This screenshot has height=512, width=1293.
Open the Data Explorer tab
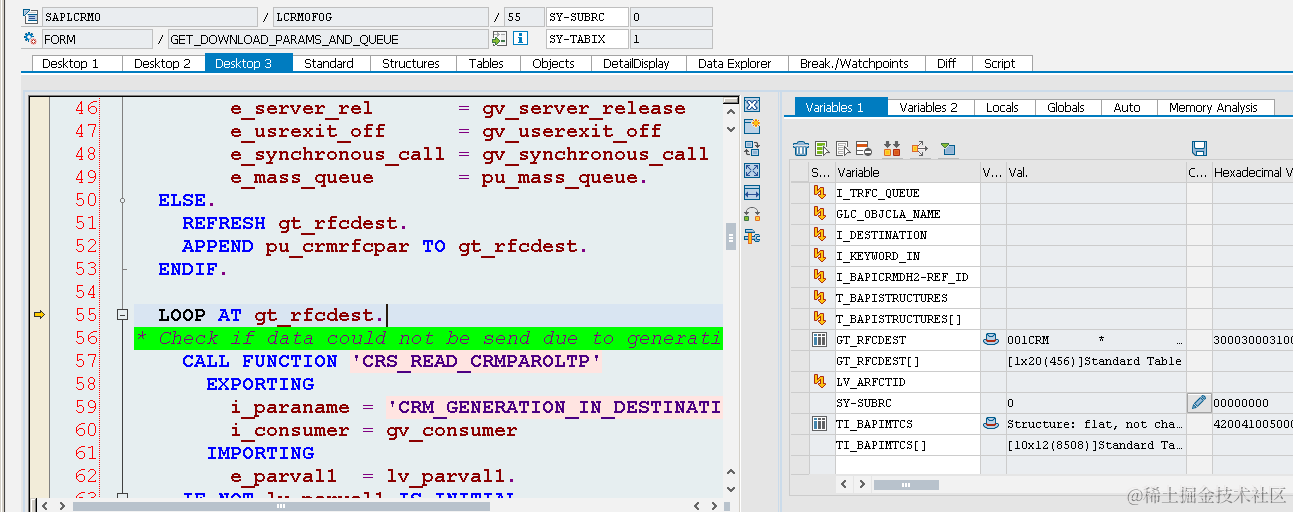pyautogui.click(x=735, y=63)
